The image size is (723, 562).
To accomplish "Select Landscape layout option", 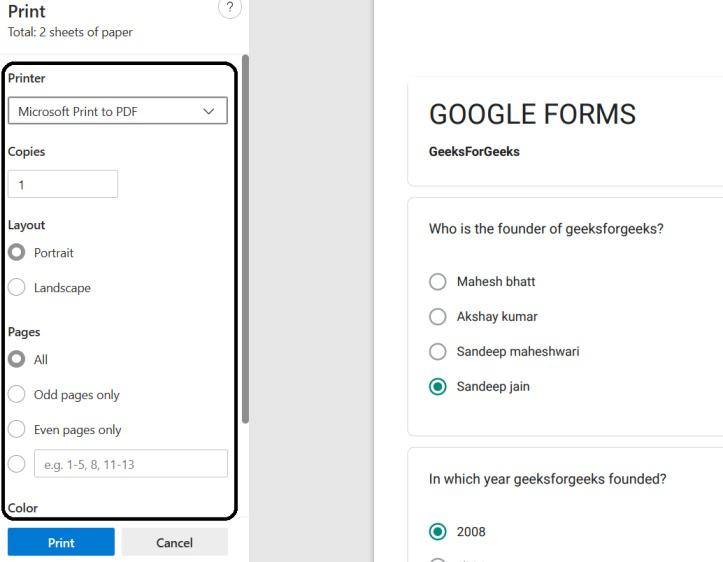I will (17, 288).
